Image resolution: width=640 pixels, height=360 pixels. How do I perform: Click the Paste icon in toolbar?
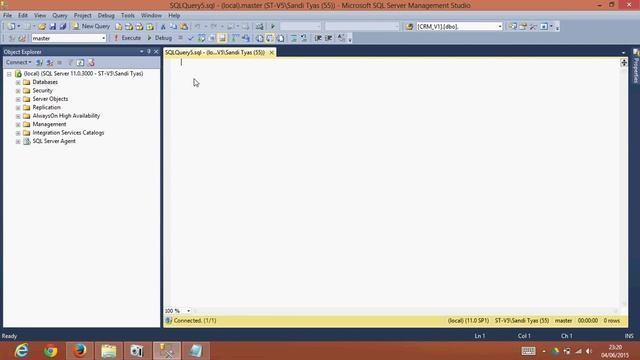184,26
